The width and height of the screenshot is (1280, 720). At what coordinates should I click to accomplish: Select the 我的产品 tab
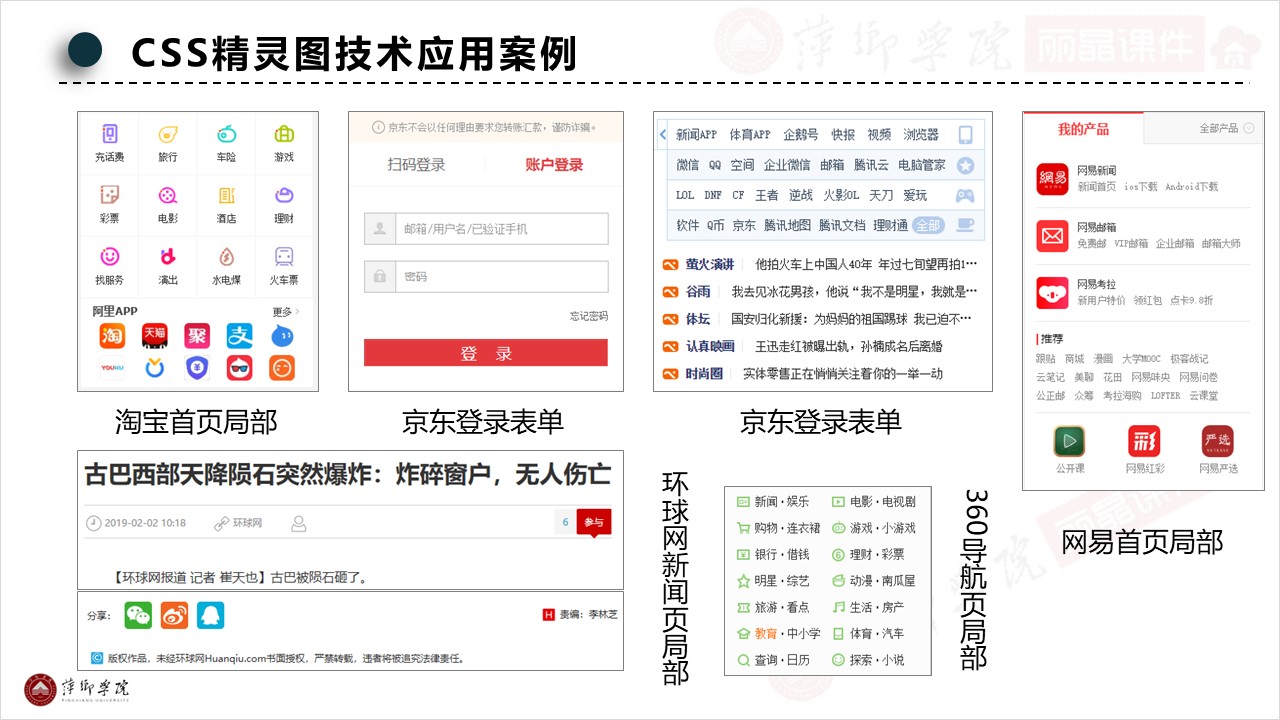pyautogui.click(x=1083, y=129)
